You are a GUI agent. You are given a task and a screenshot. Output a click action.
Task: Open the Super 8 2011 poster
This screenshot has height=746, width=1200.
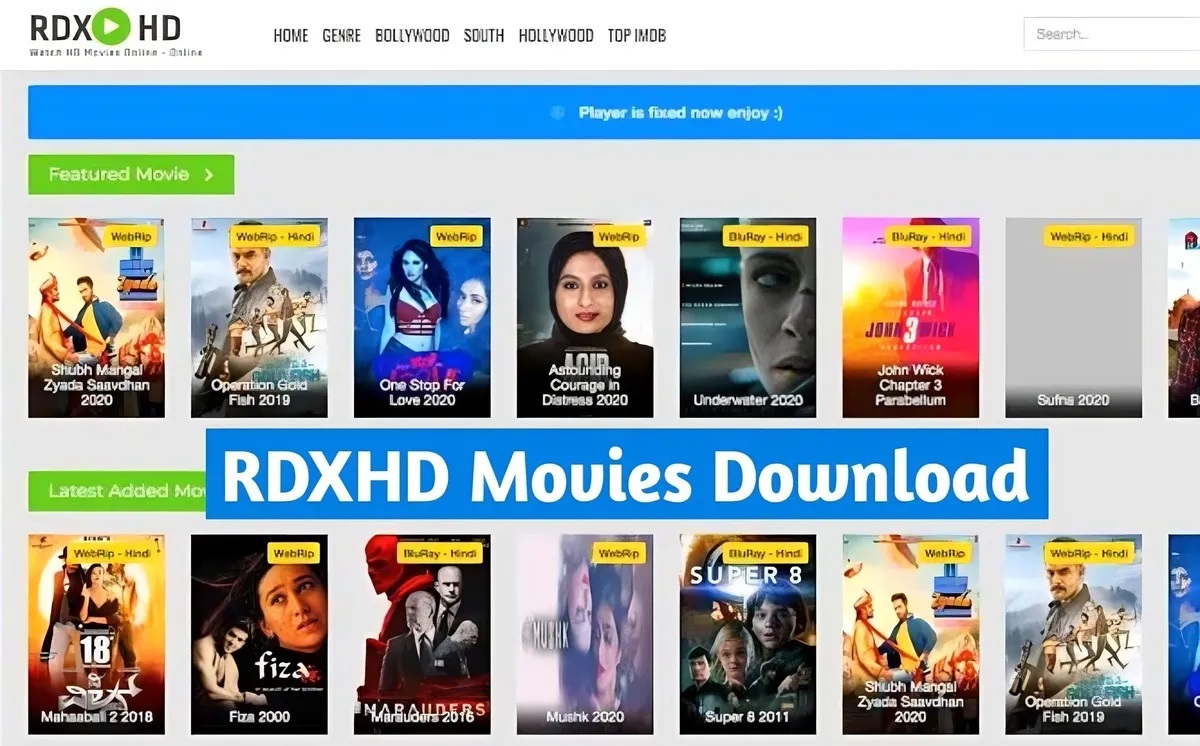click(748, 634)
